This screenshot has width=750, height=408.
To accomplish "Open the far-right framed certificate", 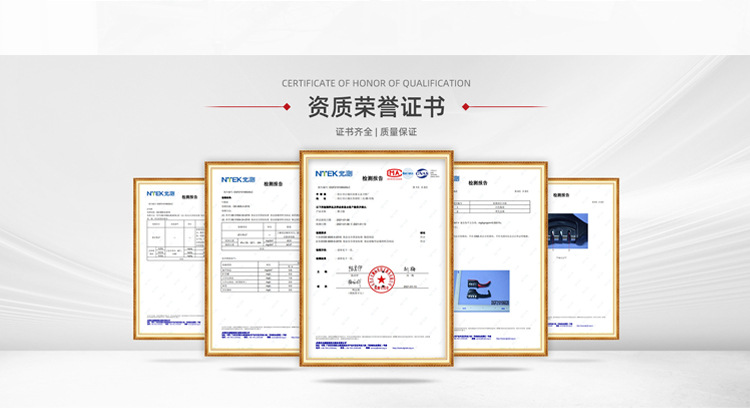I will point(582,258).
